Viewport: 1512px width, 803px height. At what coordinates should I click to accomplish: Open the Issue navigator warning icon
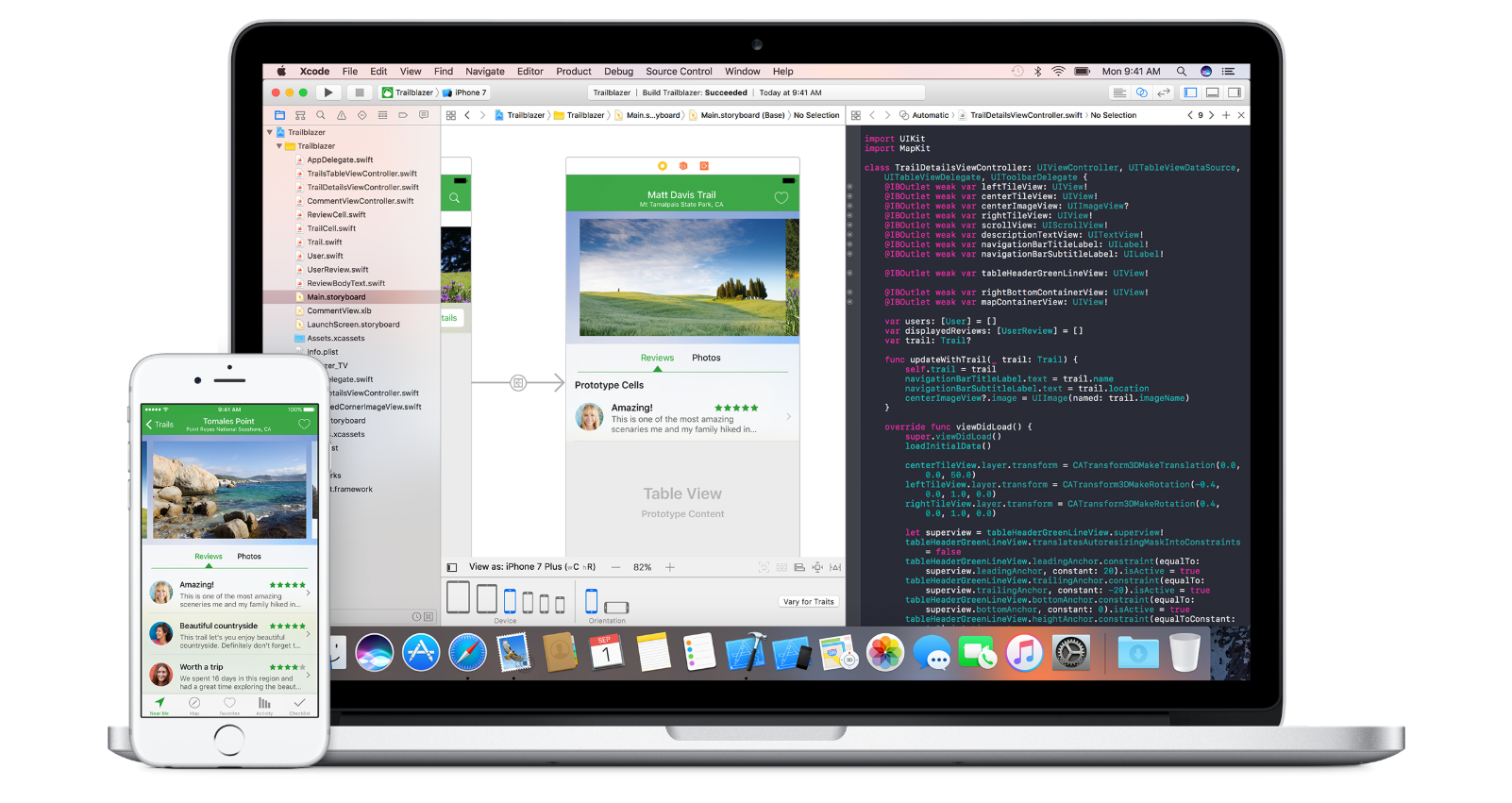342,115
